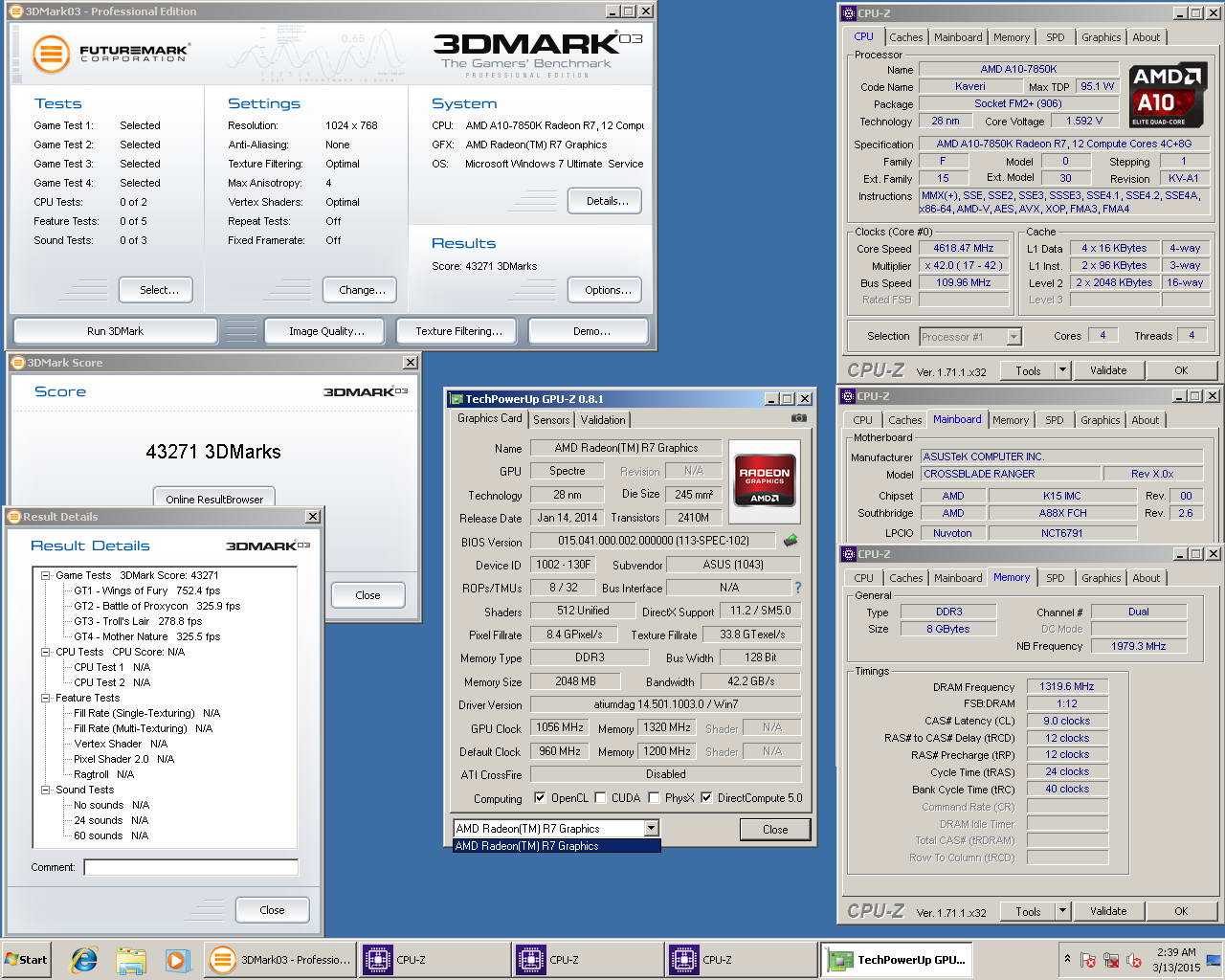The height and width of the screenshot is (980, 1225).
Task: Click the Action Center flag tray icon
Action: [1088, 960]
